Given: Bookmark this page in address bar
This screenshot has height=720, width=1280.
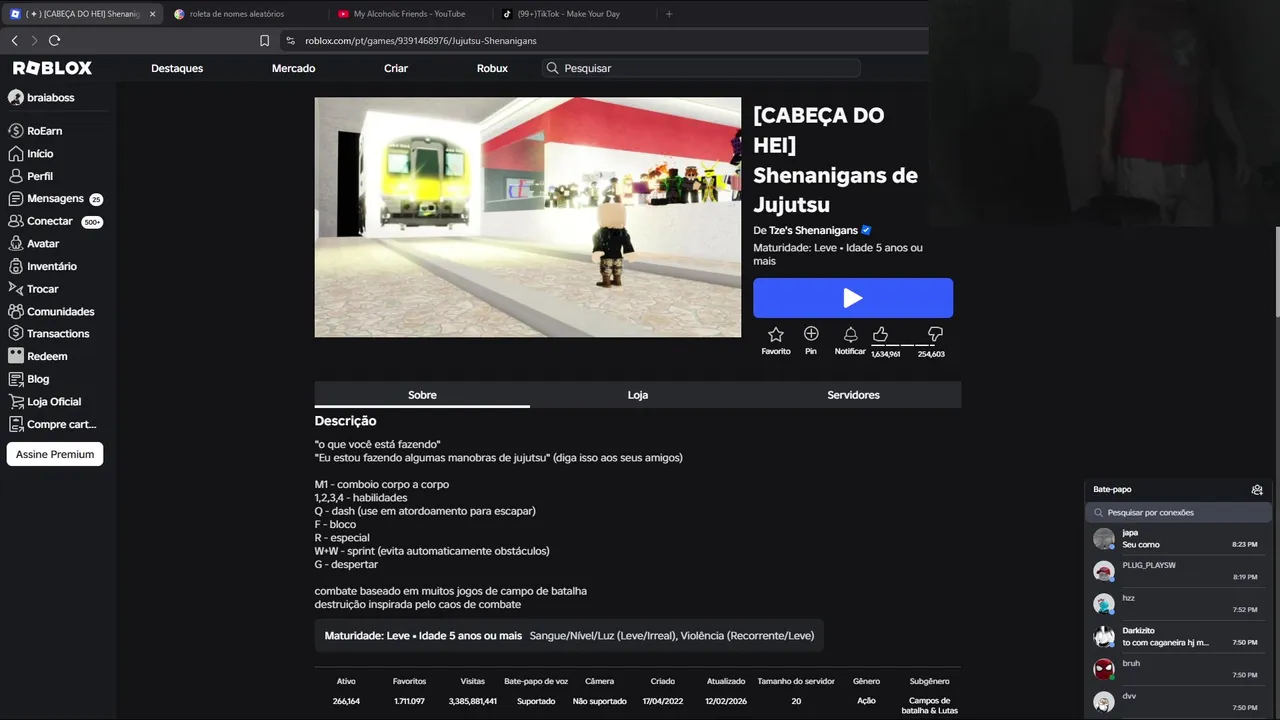Looking at the screenshot, I should click(x=264, y=41).
